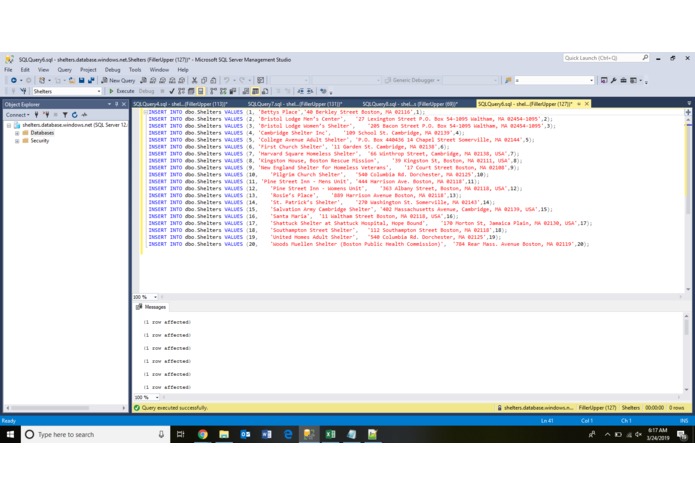Viewport: 695px width, 494px height.
Task: Open Messages pane zoom 100 % dropdown
Action: (156, 397)
